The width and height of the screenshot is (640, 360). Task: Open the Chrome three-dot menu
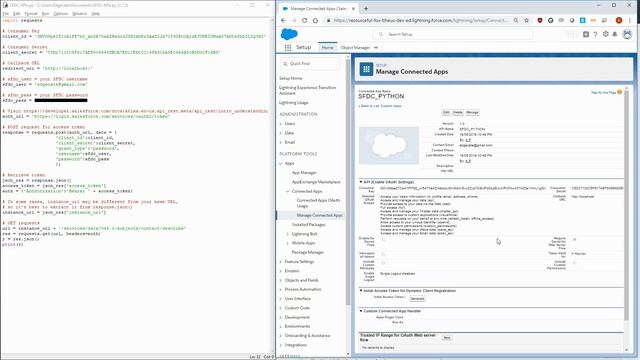point(630,20)
